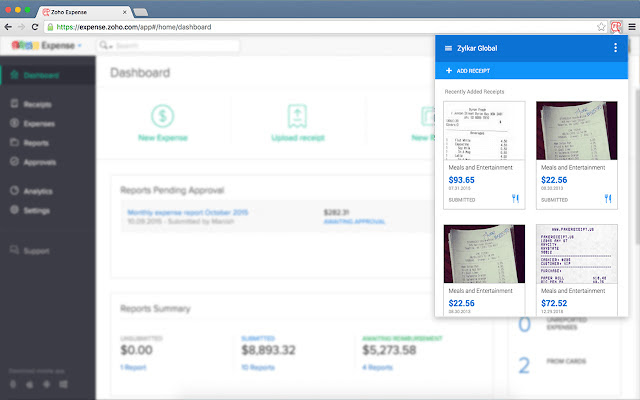Screen dimensions: 640x400
Task: Click the Windows app download icon
Action: click(63, 384)
